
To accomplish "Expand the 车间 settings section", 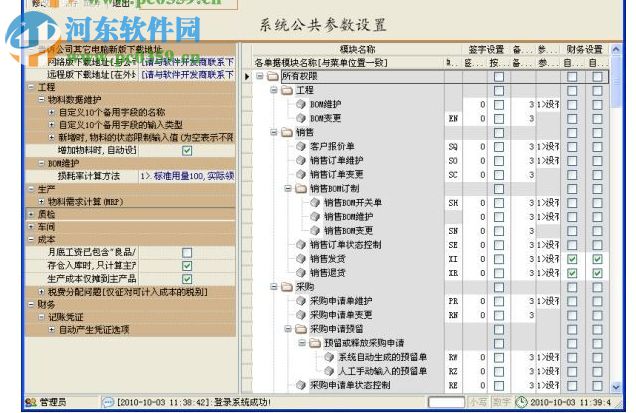I will click(x=31, y=226).
